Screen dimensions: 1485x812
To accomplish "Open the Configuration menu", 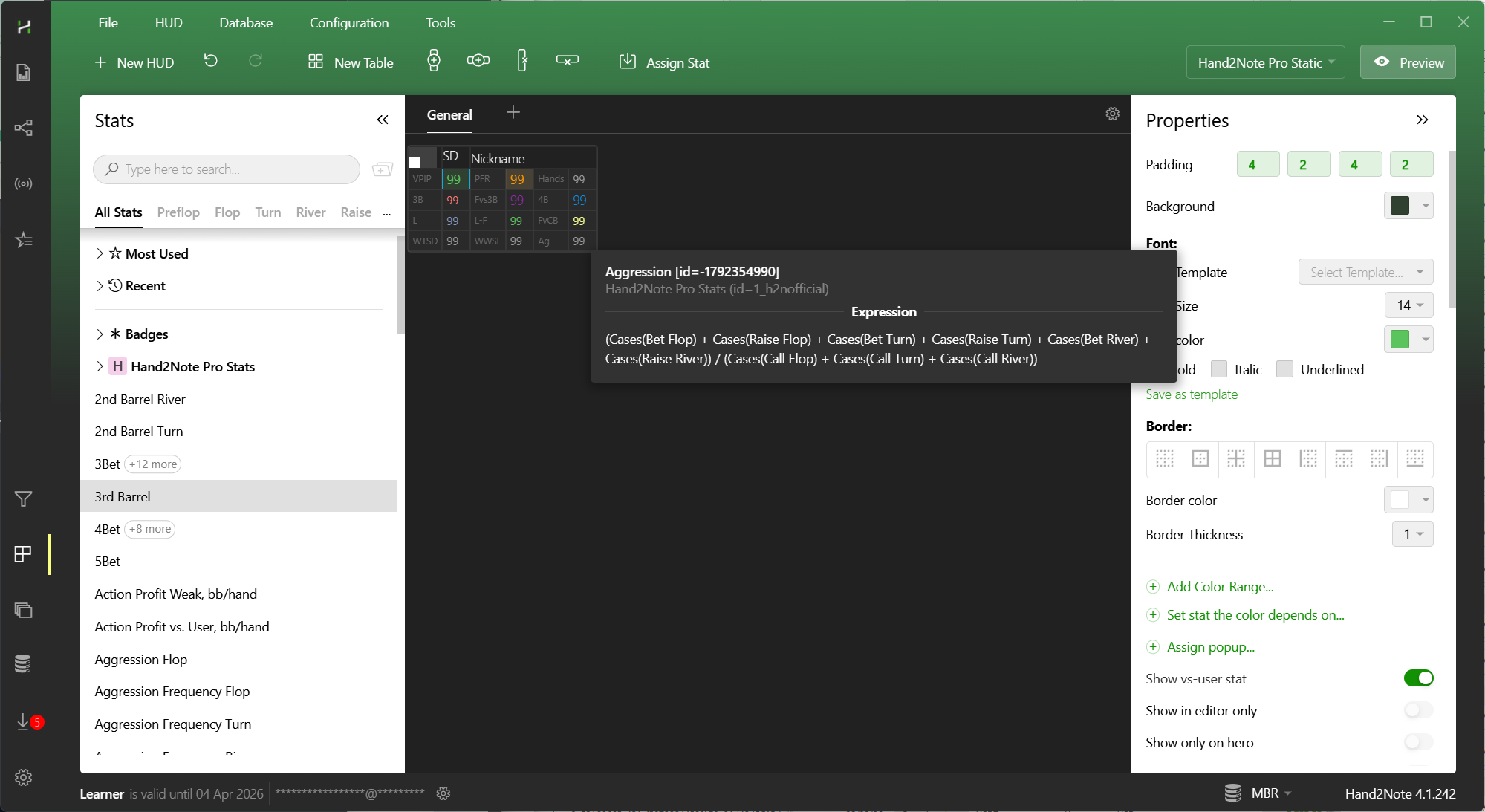I will click(x=348, y=22).
